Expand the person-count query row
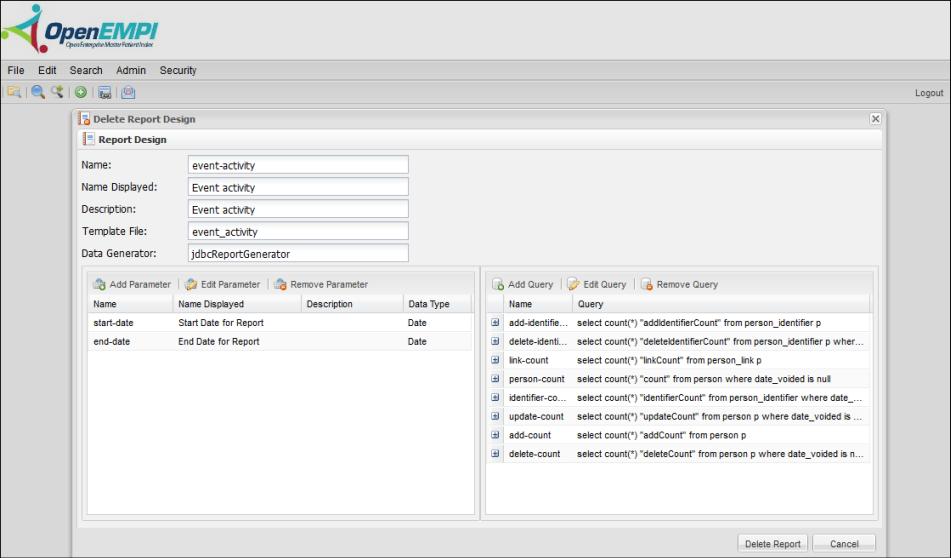Image resolution: width=951 pixels, height=558 pixels. pyautogui.click(x=496, y=379)
